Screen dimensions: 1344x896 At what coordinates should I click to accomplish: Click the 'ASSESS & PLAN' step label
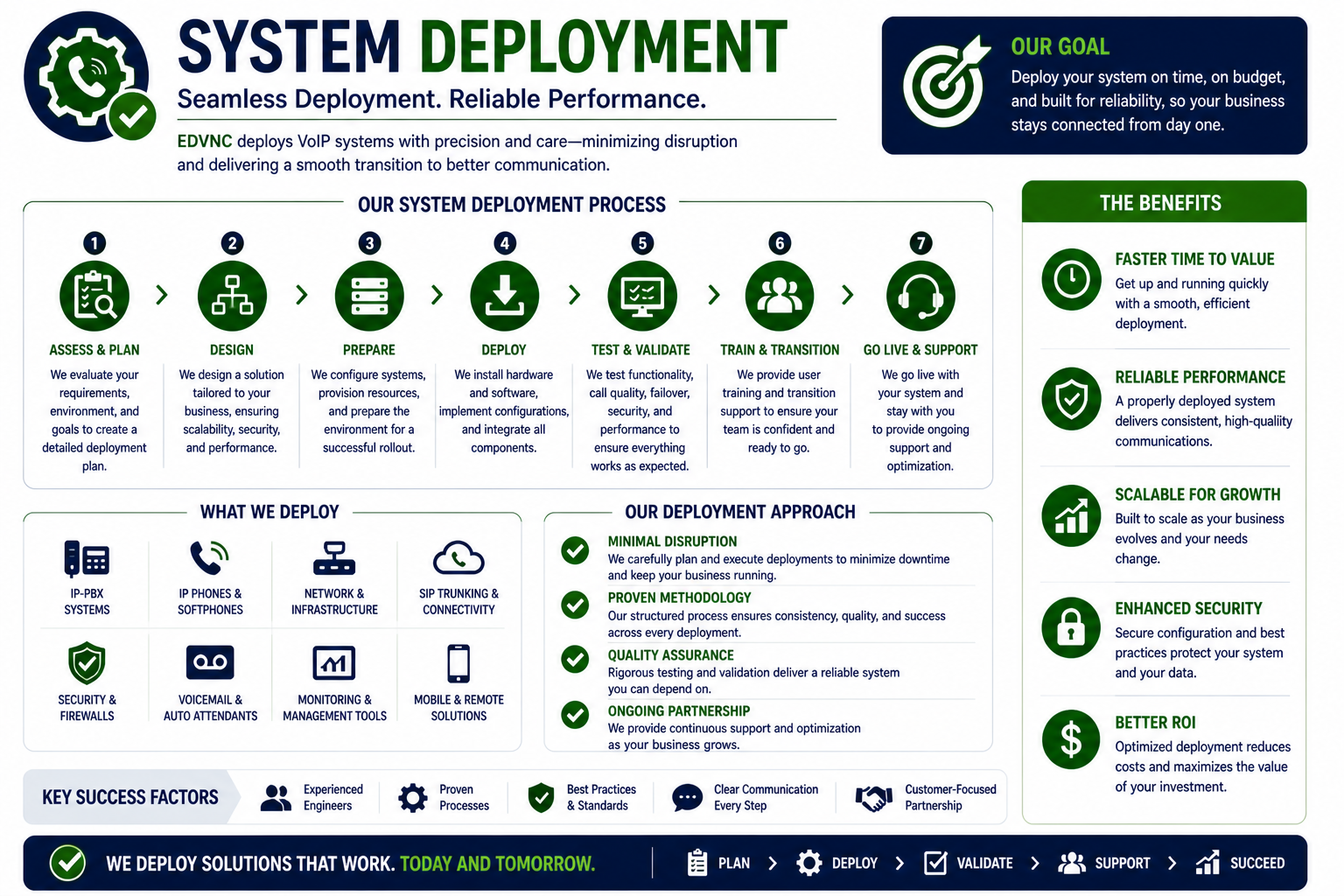[94, 350]
